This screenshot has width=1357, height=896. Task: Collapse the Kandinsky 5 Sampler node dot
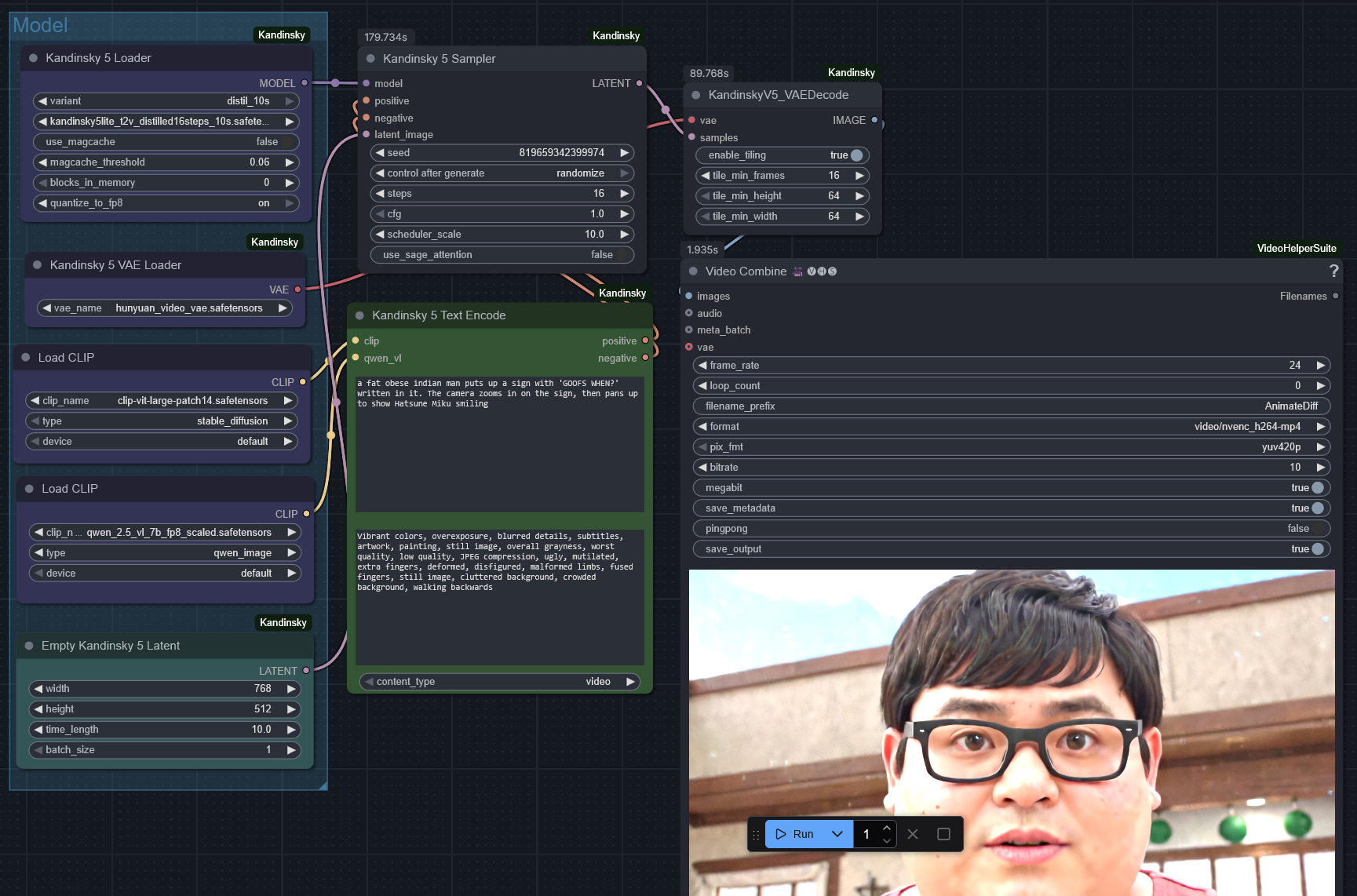(x=370, y=59)
